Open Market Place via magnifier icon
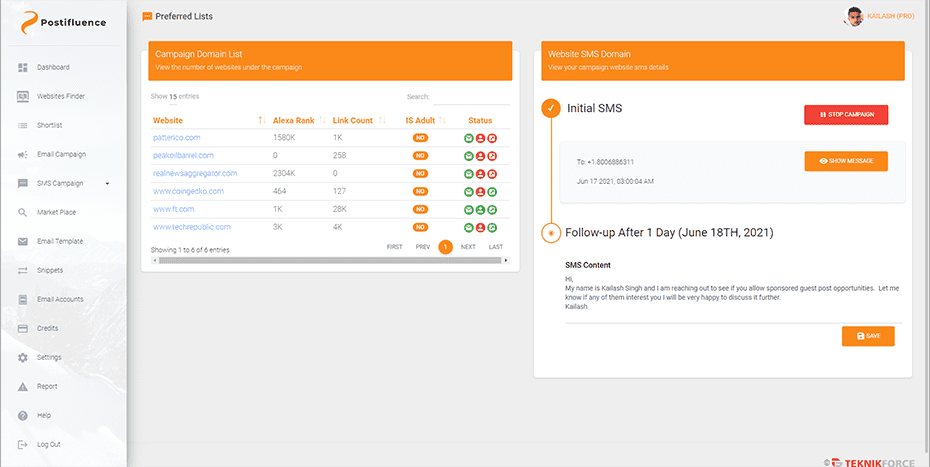 tap(23, 212)
